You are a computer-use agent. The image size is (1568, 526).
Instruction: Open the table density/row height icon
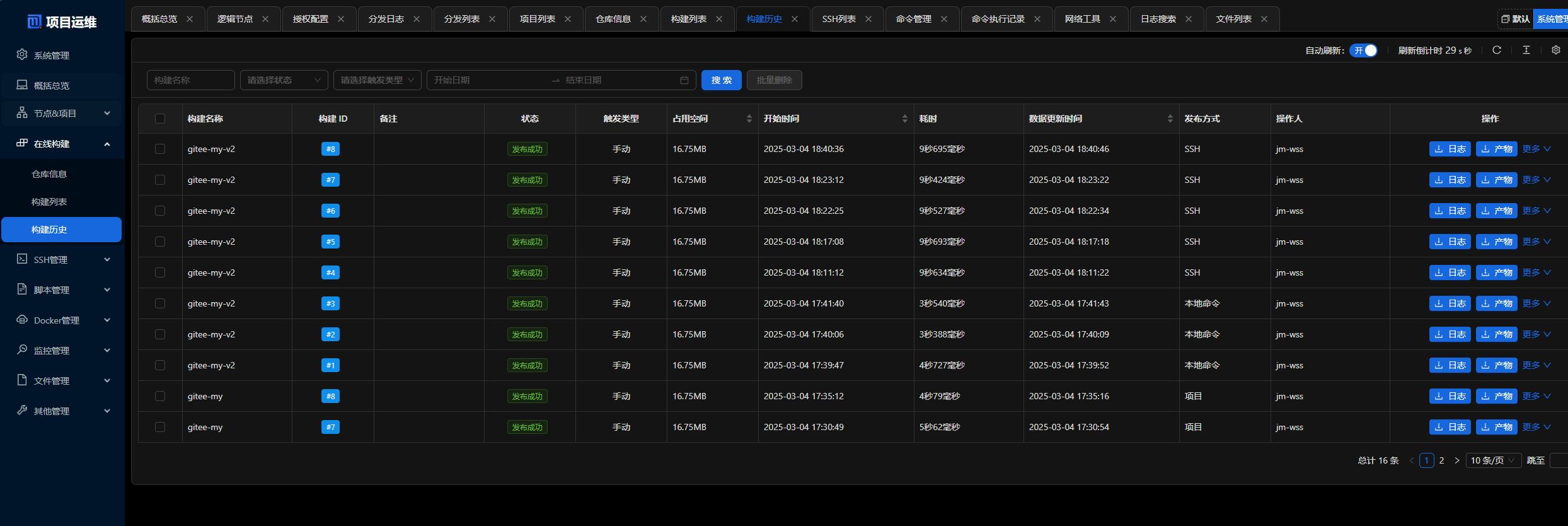(x=1526, y=50)
